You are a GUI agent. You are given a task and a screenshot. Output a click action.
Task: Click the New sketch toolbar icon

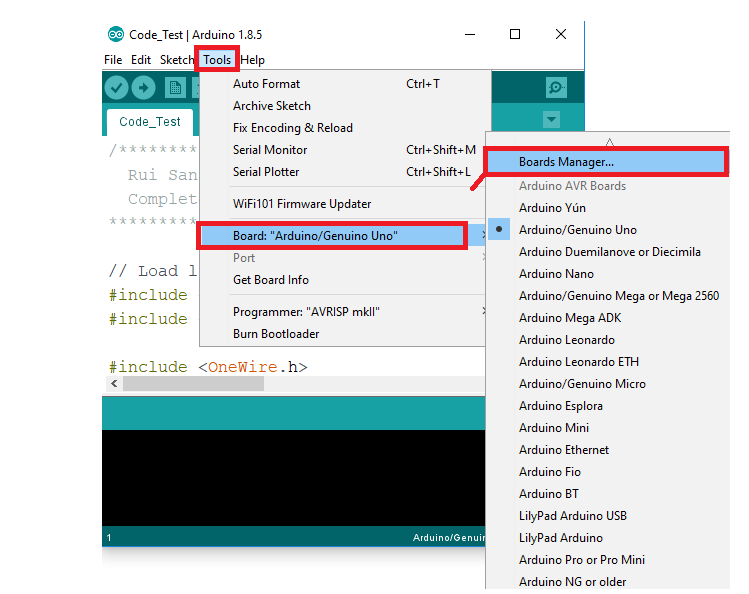click(175, 88)
